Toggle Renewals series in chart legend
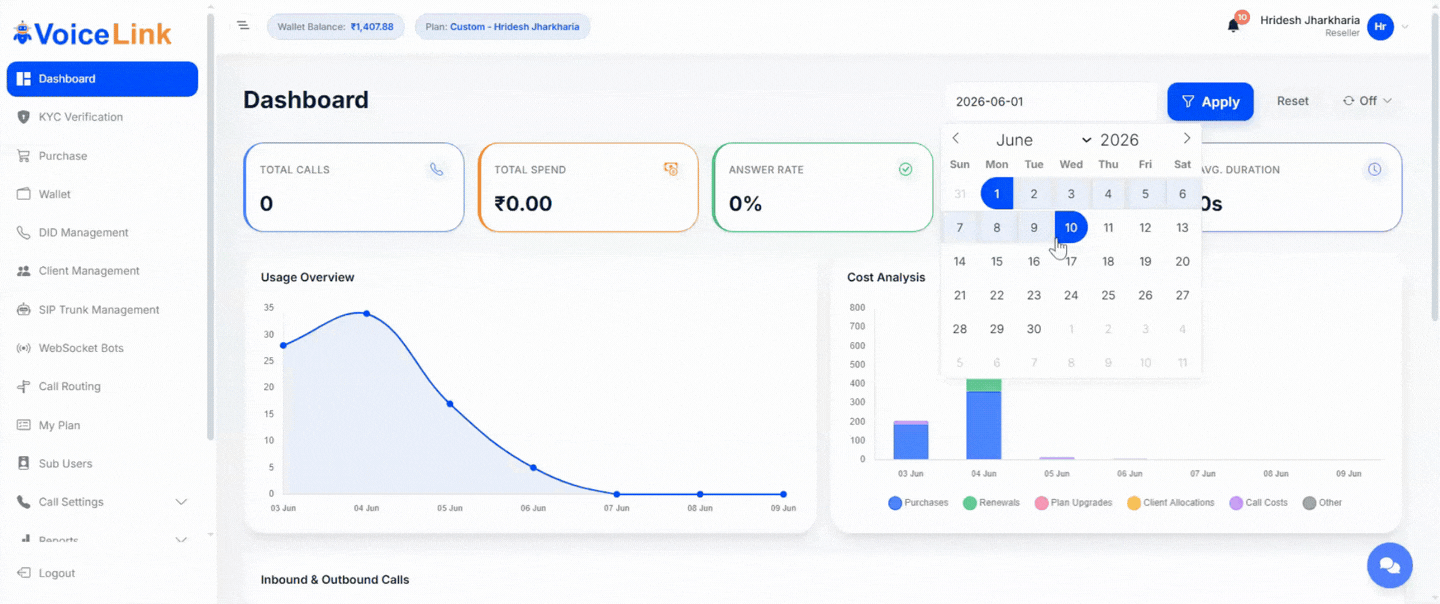The height and width of the screenshot is (604, 1440). coord(991,503)
